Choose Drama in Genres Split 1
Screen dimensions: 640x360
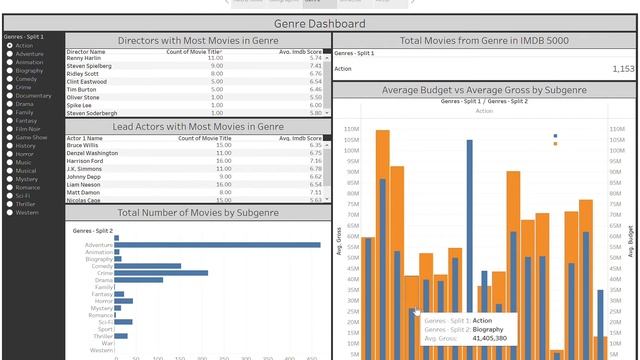point(10,104)
